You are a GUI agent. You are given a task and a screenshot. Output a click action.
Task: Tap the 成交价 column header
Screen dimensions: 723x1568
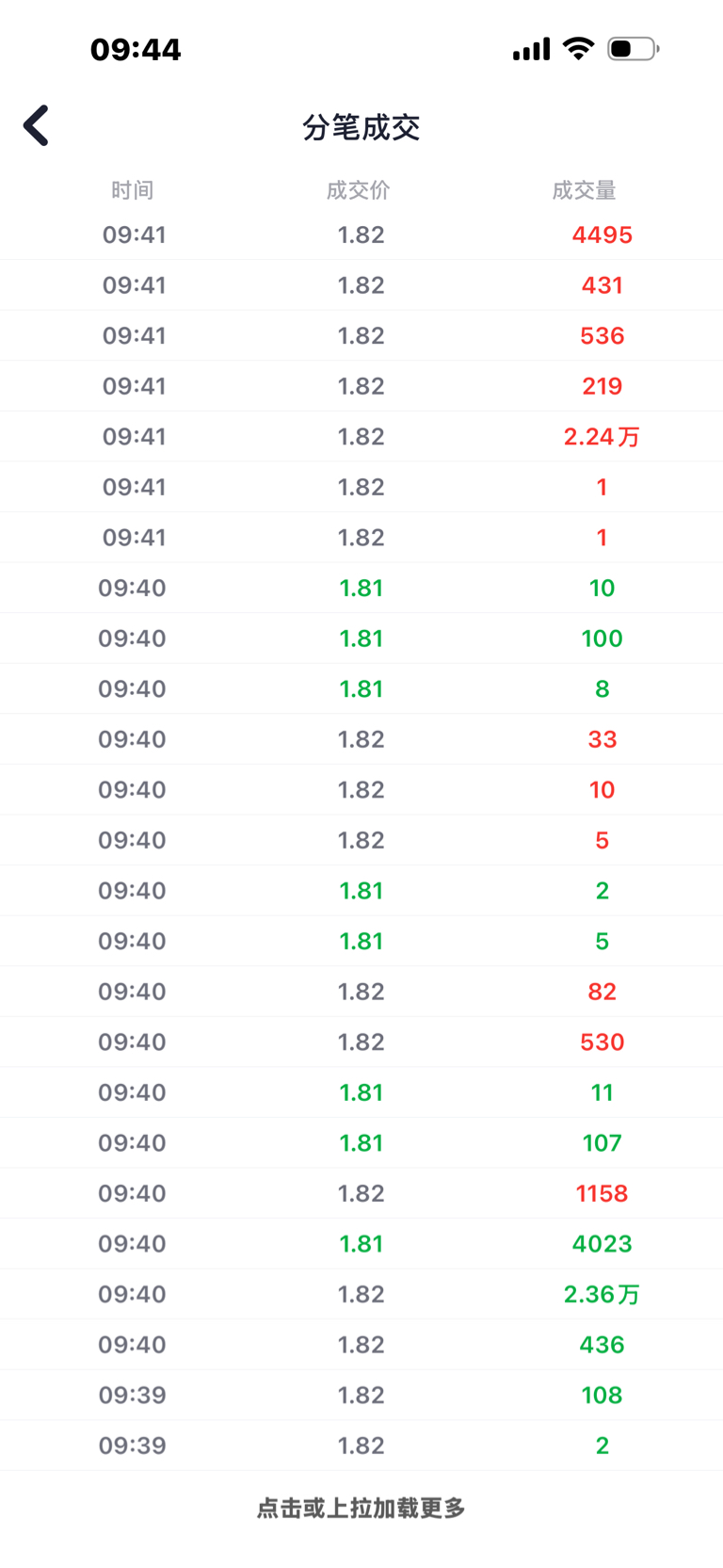358,190
